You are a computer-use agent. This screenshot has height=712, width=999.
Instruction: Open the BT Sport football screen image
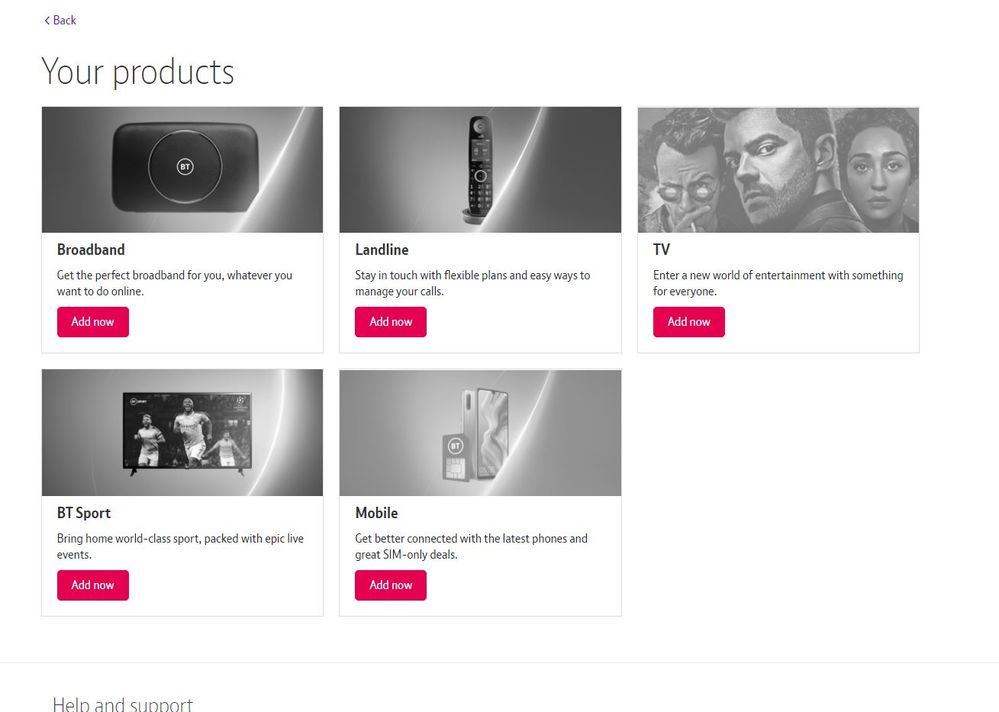pos(182,432)
